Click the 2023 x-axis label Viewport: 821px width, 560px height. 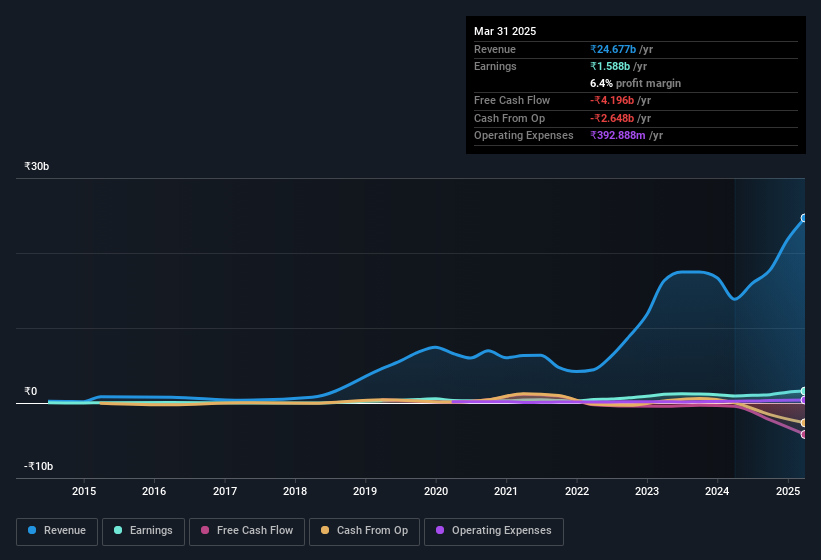pos(647,491)
